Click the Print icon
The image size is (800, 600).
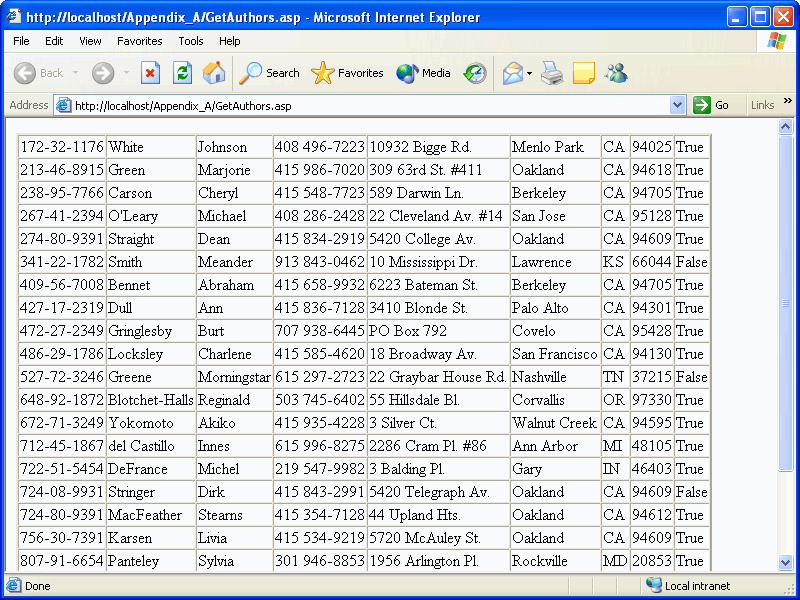coord(552,73)
